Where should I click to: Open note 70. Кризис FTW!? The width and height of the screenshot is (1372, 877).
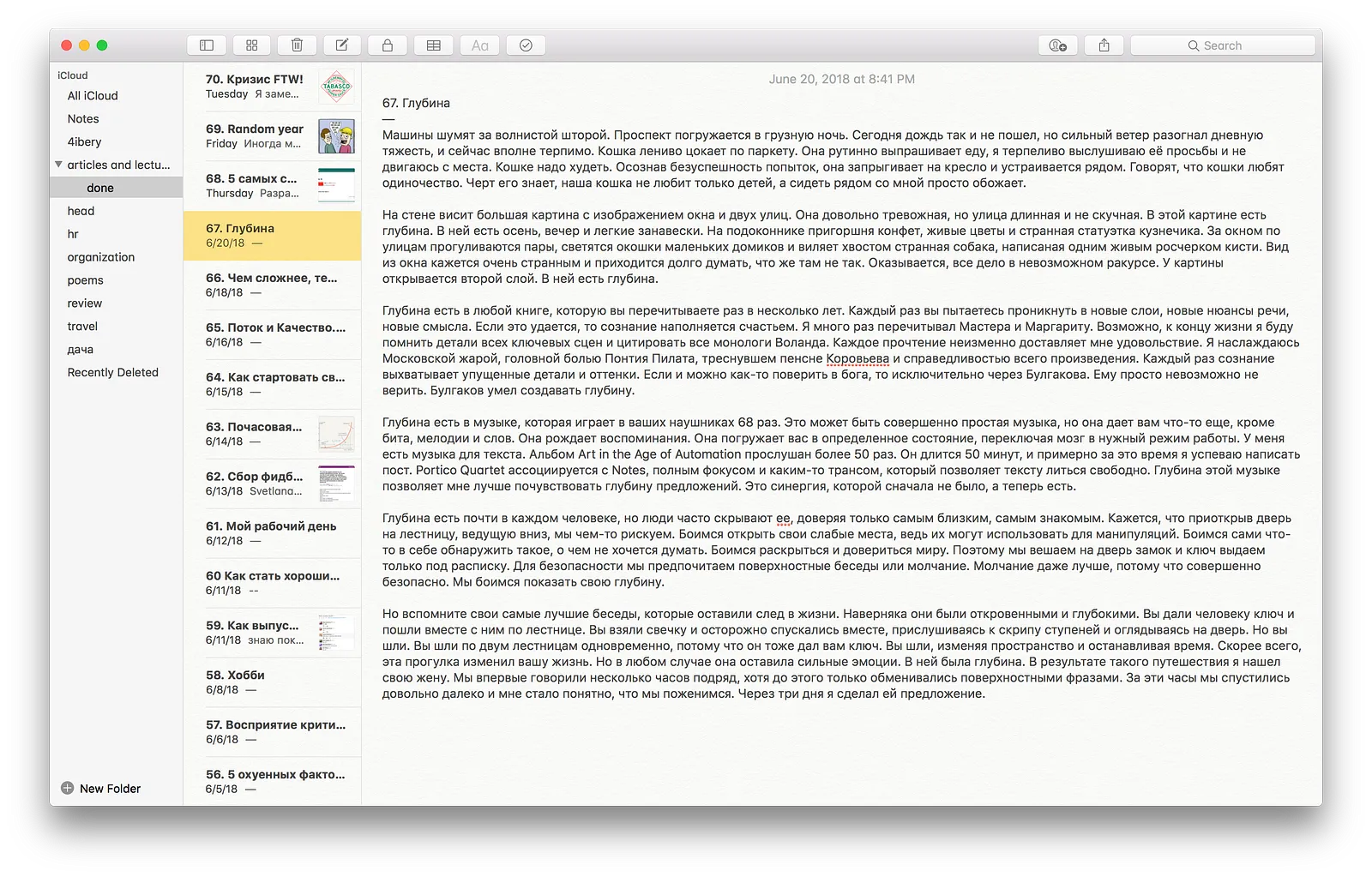coord(272,87)
